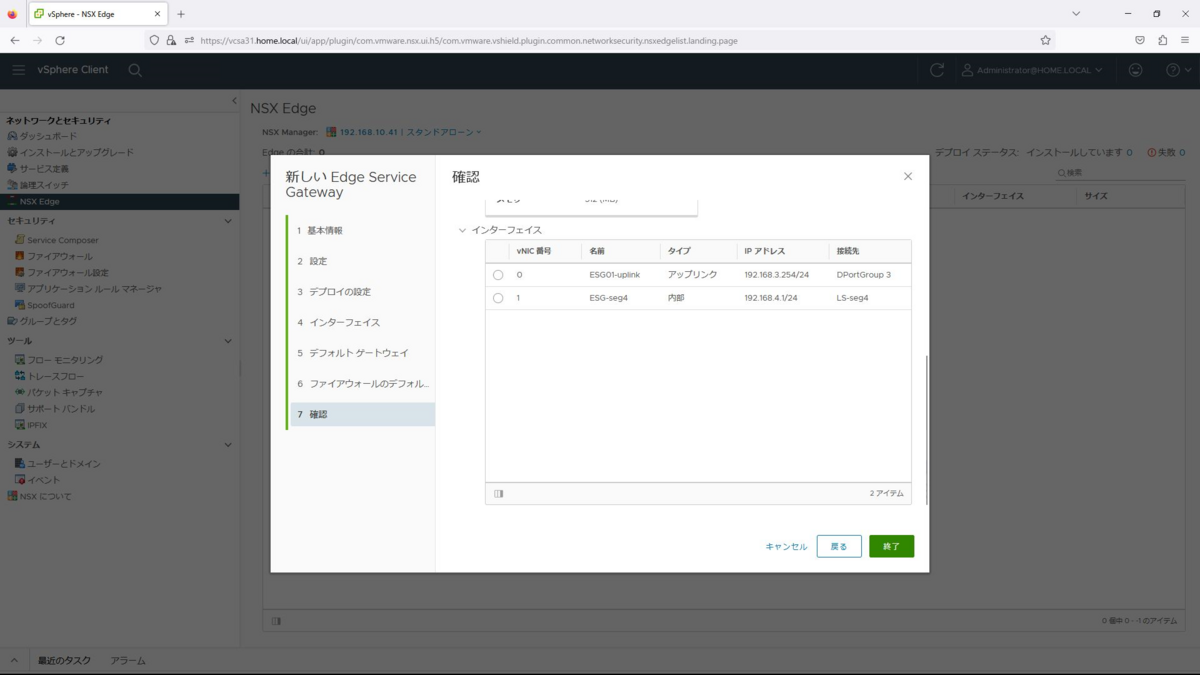Image resolution: width=1200 pixels, height=675 pixels.
Task: Select NSX Edge in the sidebar
Action: pyautogui.click(x=119, y=201)
